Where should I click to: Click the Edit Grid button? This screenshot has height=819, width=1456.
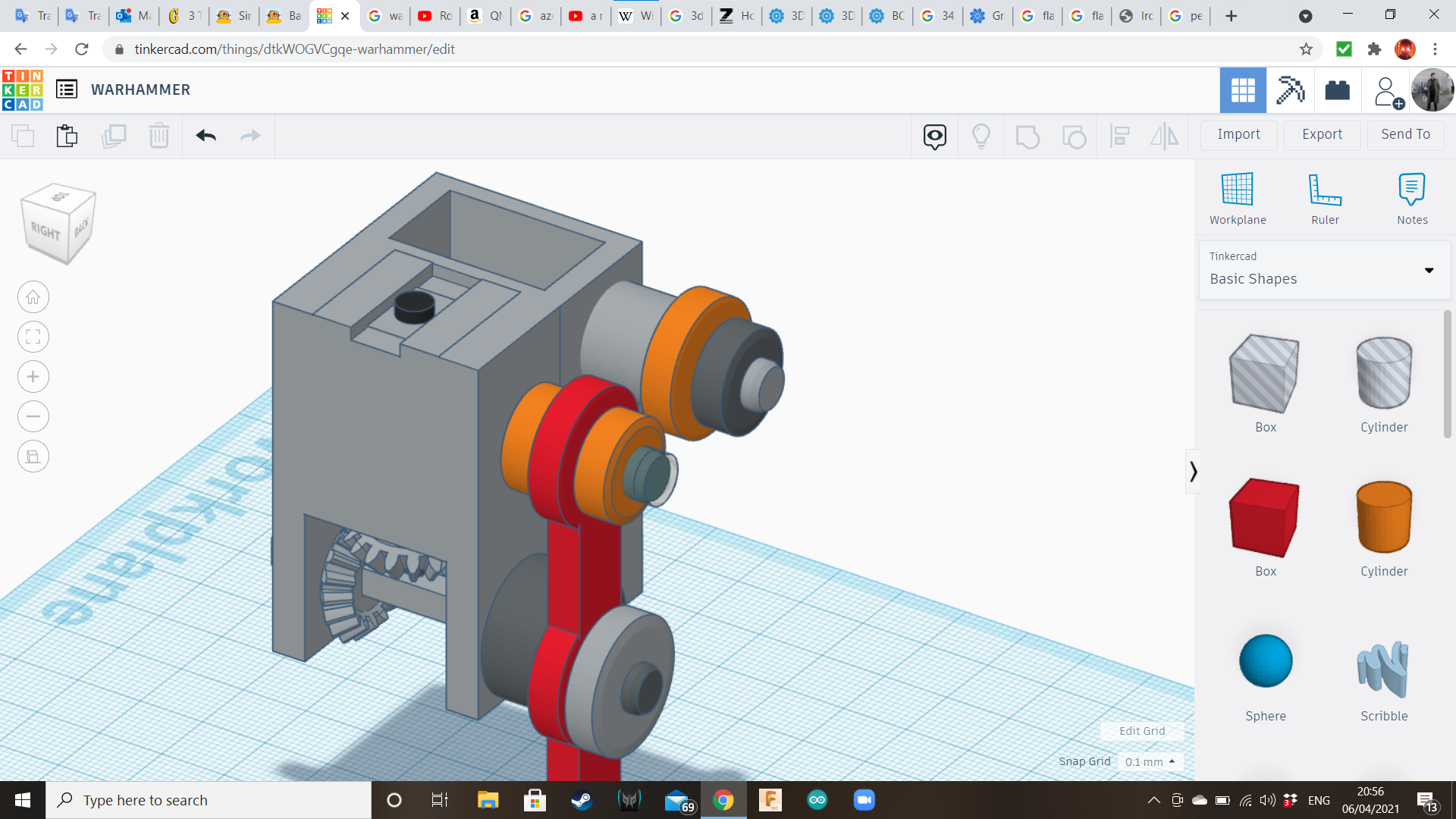[1141, 730]
